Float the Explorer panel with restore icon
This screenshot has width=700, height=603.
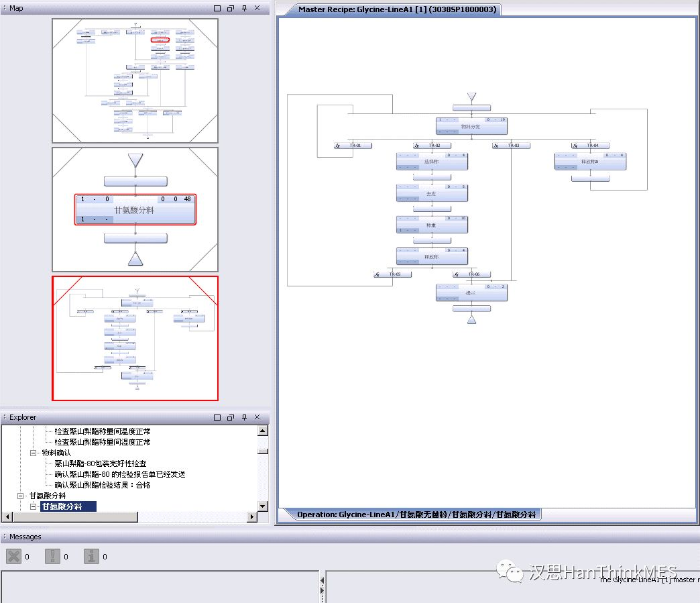(230, 417)
